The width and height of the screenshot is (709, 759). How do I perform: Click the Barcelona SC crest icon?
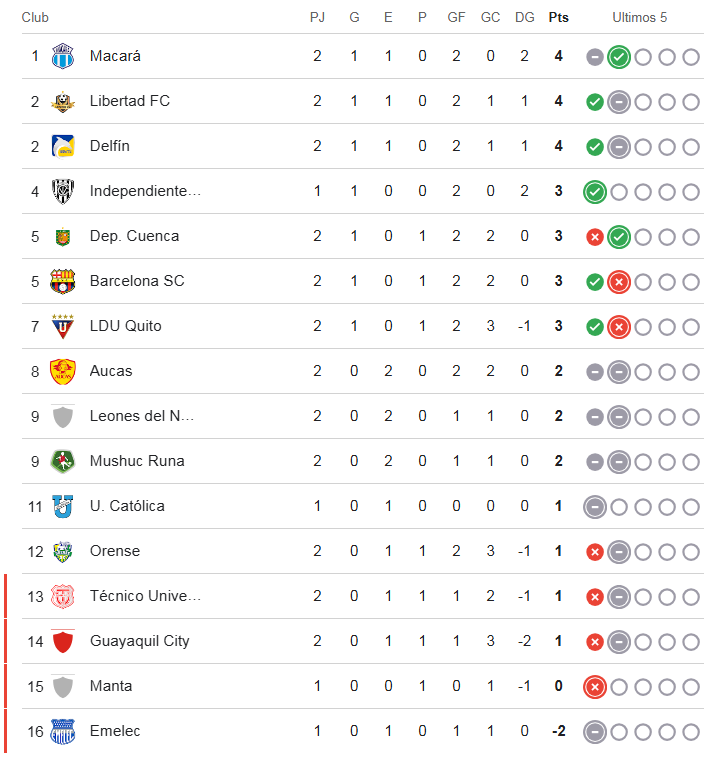[63, 281]
